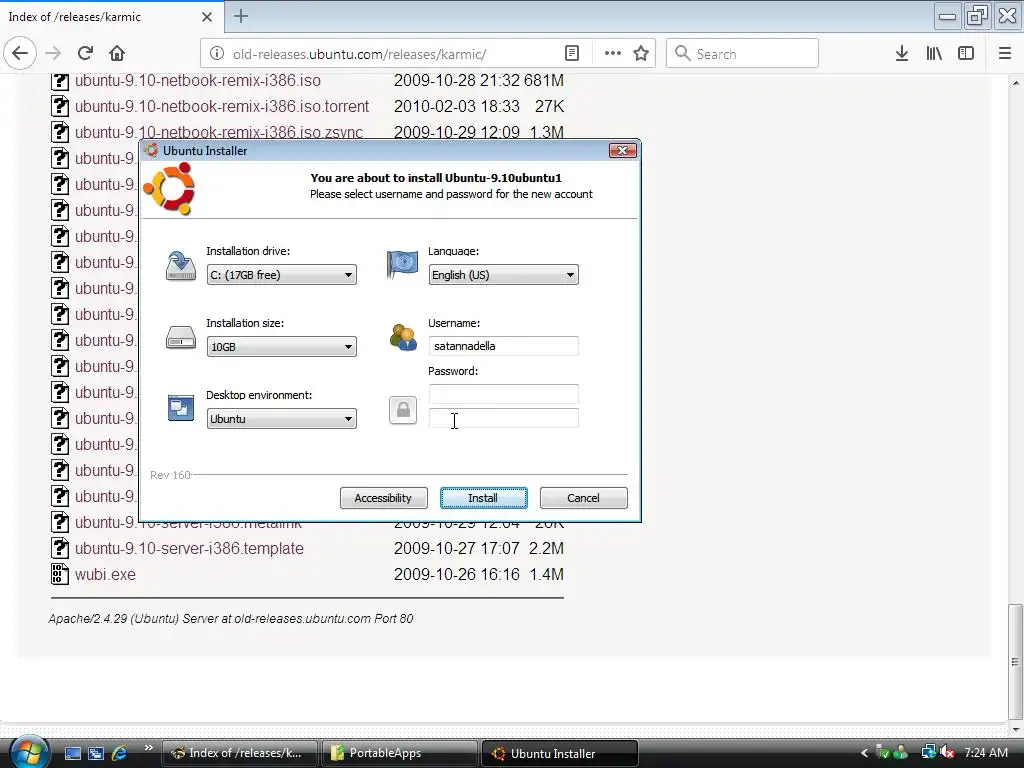1024x768 pixels.
Task: Reload the current page in Firefox
Action: (x=85, y=53)
